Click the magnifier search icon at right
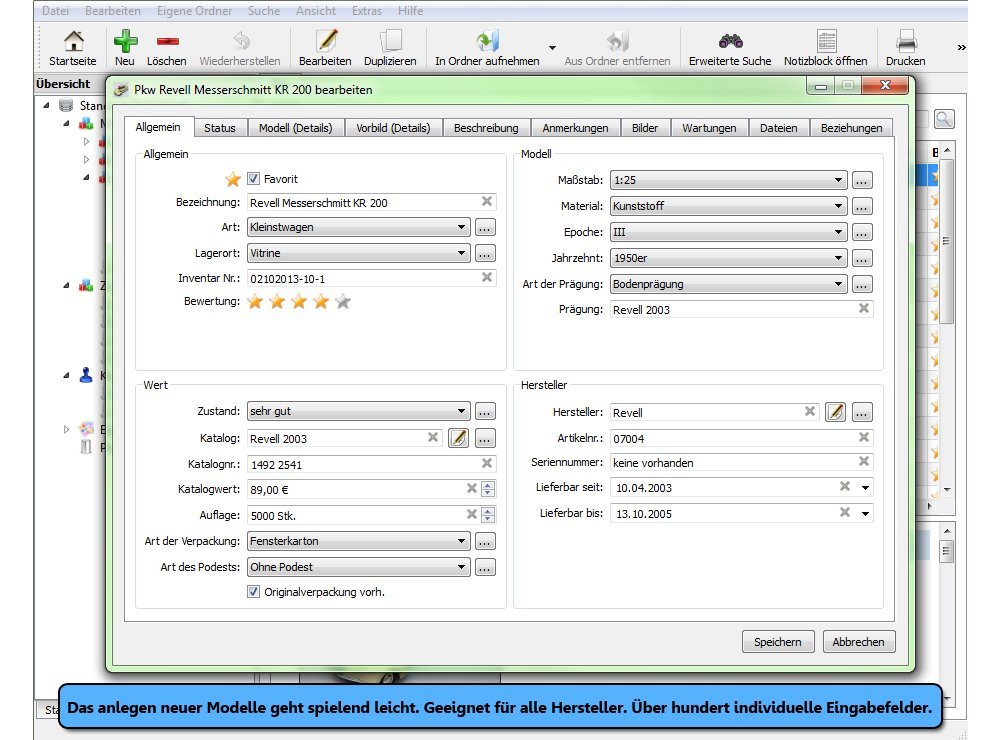1001x740 pixels. tap(944, 119)
